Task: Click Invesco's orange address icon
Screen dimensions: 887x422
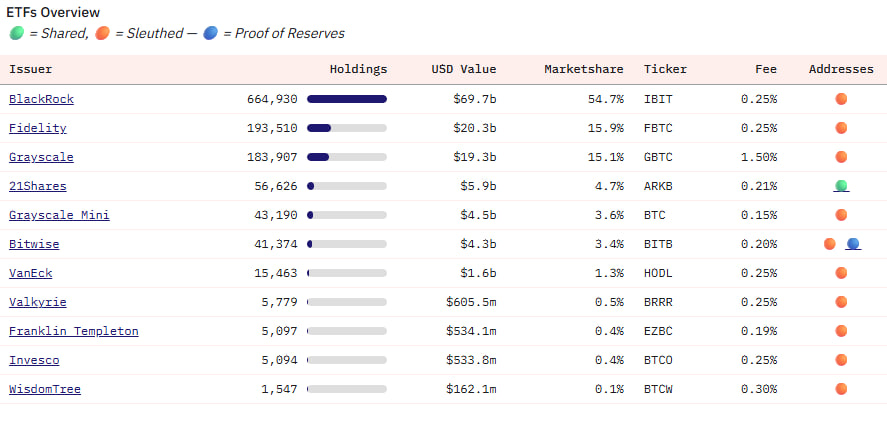Action: (x=841, y=360)
